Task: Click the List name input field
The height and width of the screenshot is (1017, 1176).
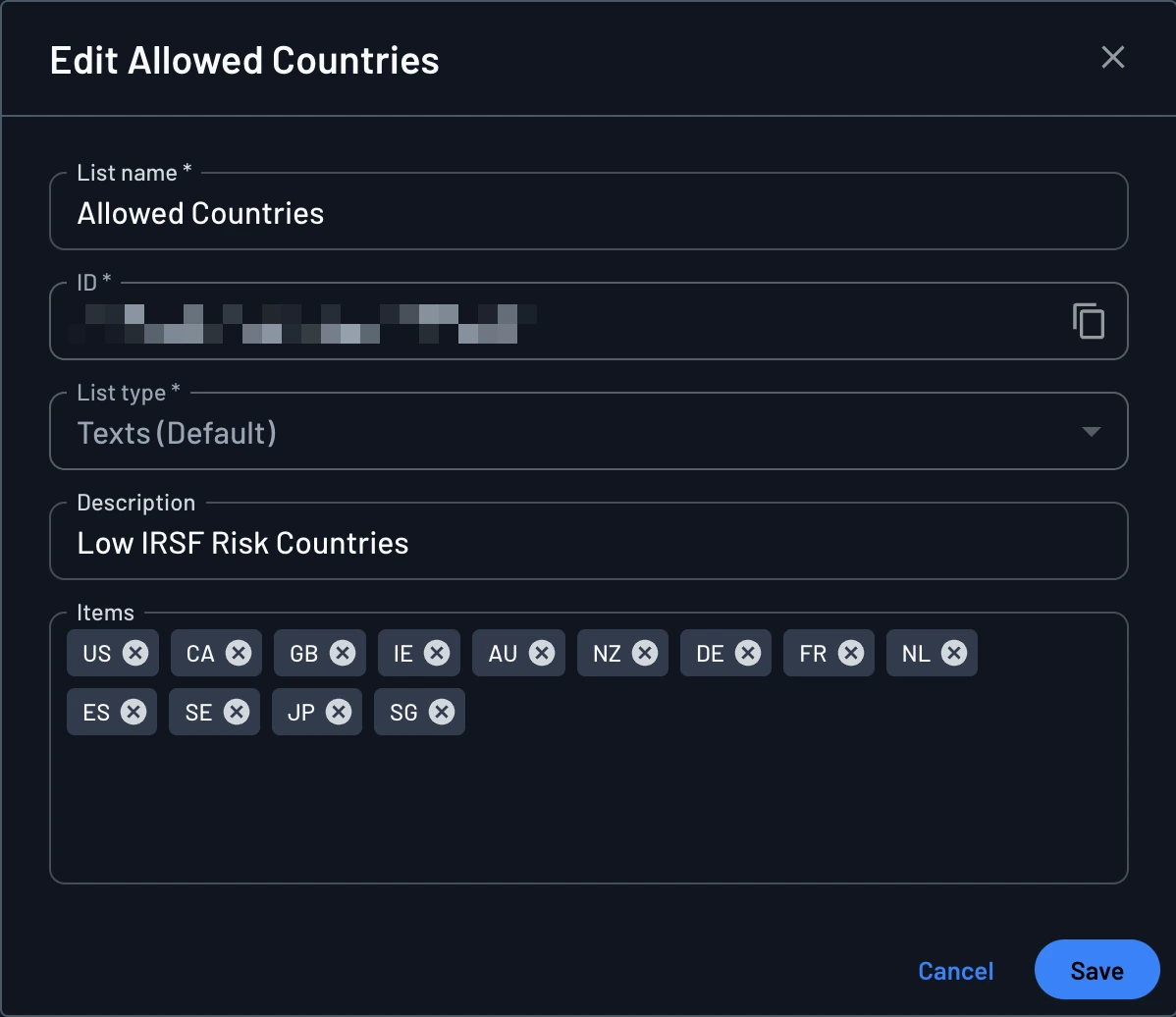Action: (589, 212)
